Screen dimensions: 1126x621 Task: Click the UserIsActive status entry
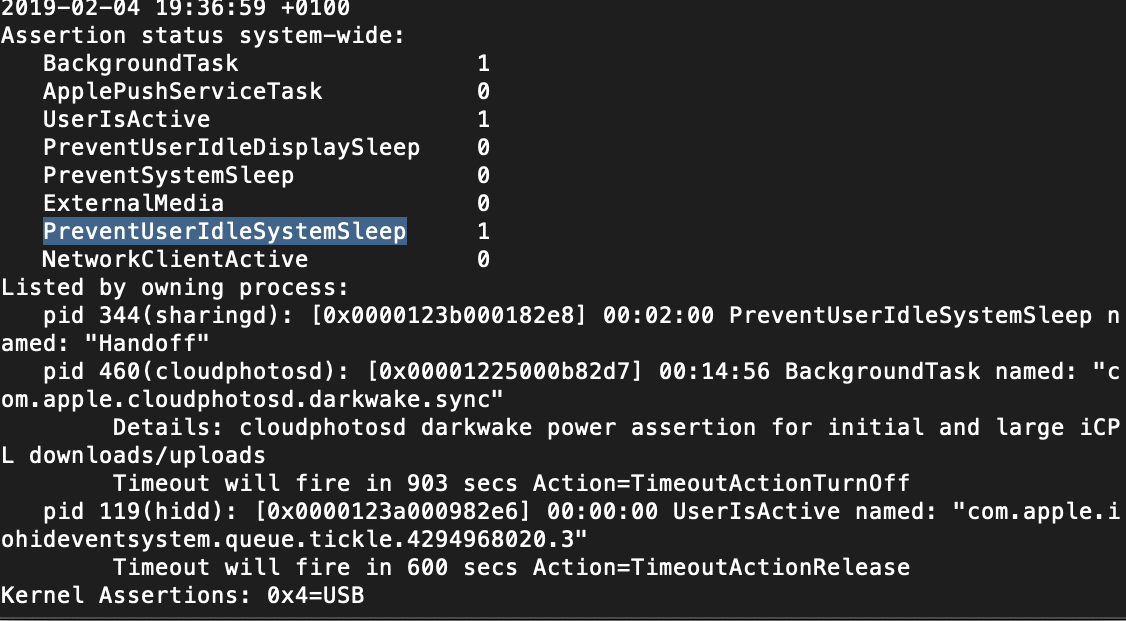point(126,120)
